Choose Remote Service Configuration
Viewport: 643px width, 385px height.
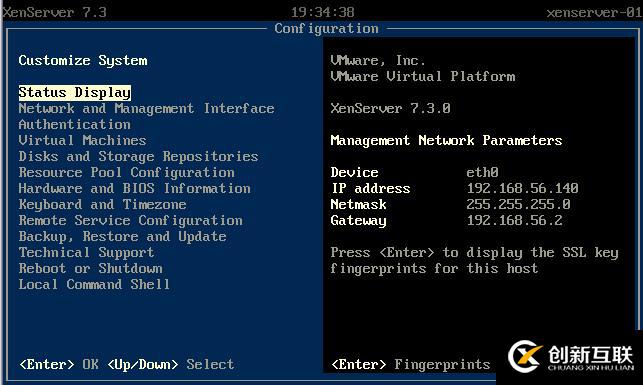130,221
